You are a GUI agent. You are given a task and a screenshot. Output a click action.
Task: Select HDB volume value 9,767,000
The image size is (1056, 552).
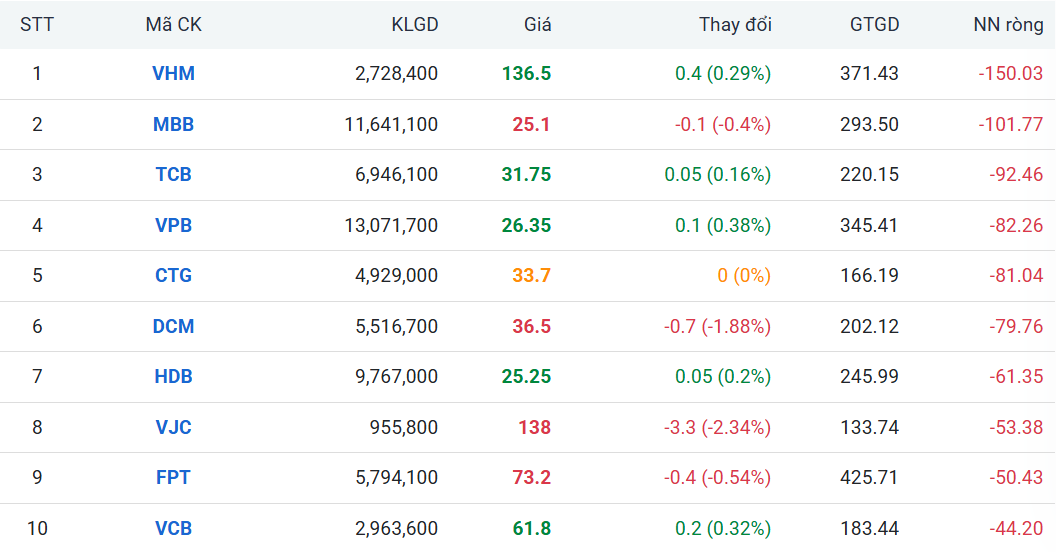click(x=397, y=376)
